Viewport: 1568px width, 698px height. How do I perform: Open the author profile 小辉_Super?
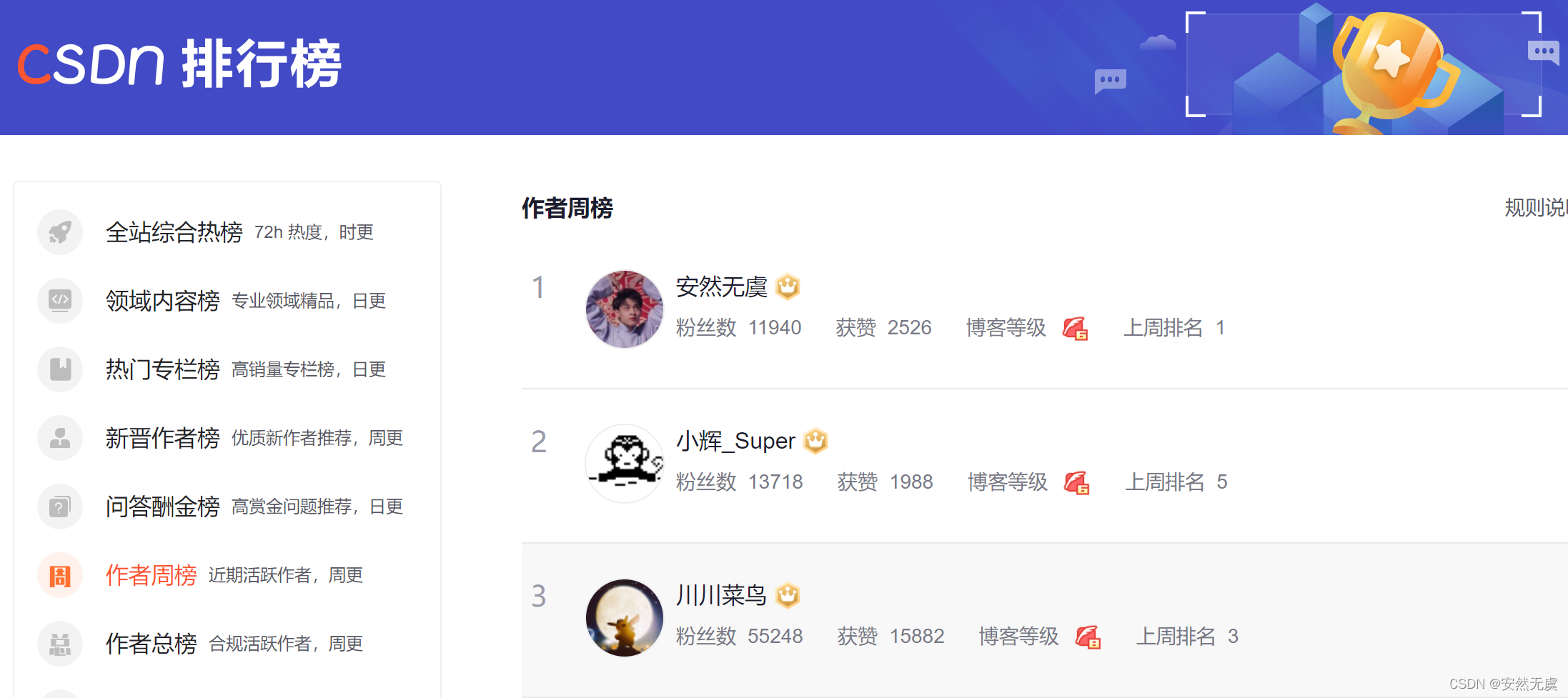click(735, 441)
